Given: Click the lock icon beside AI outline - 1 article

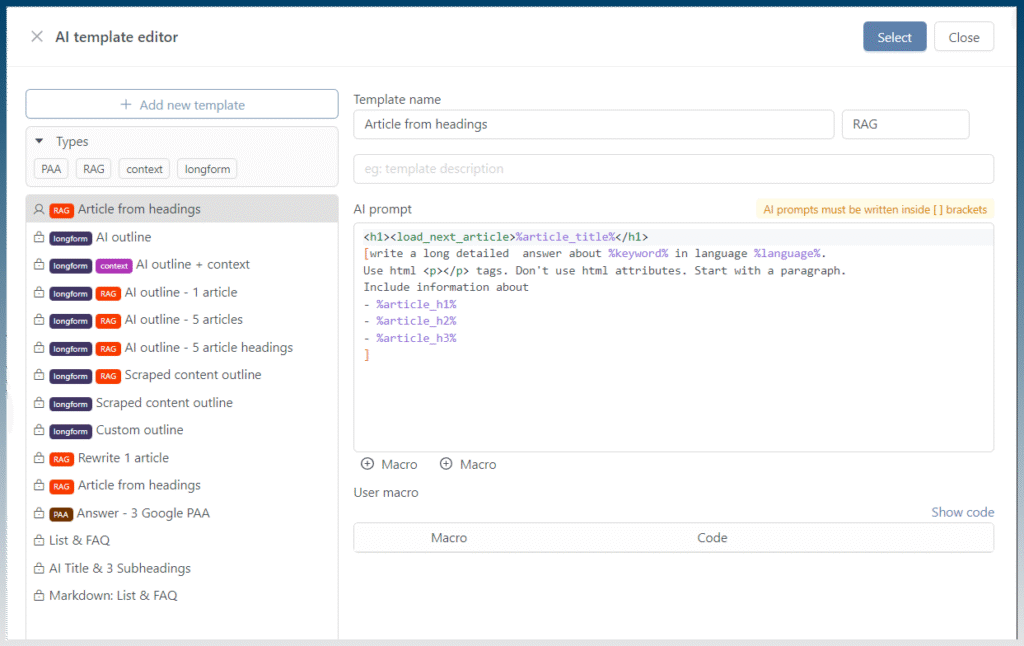Looking at the screenshot, I should [x=39, y=293].
